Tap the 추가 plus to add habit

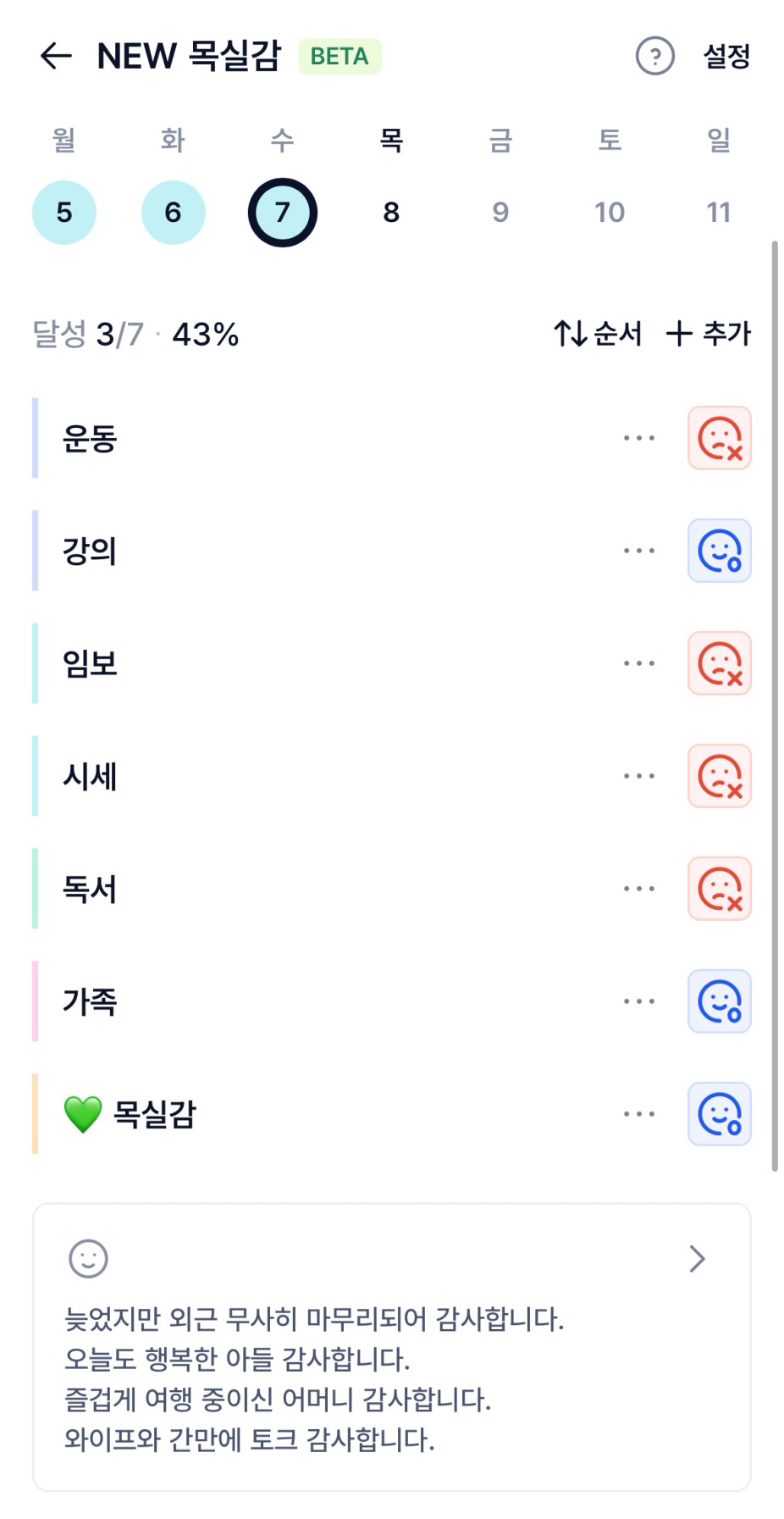pyautogui.click(x=709, y=334)
